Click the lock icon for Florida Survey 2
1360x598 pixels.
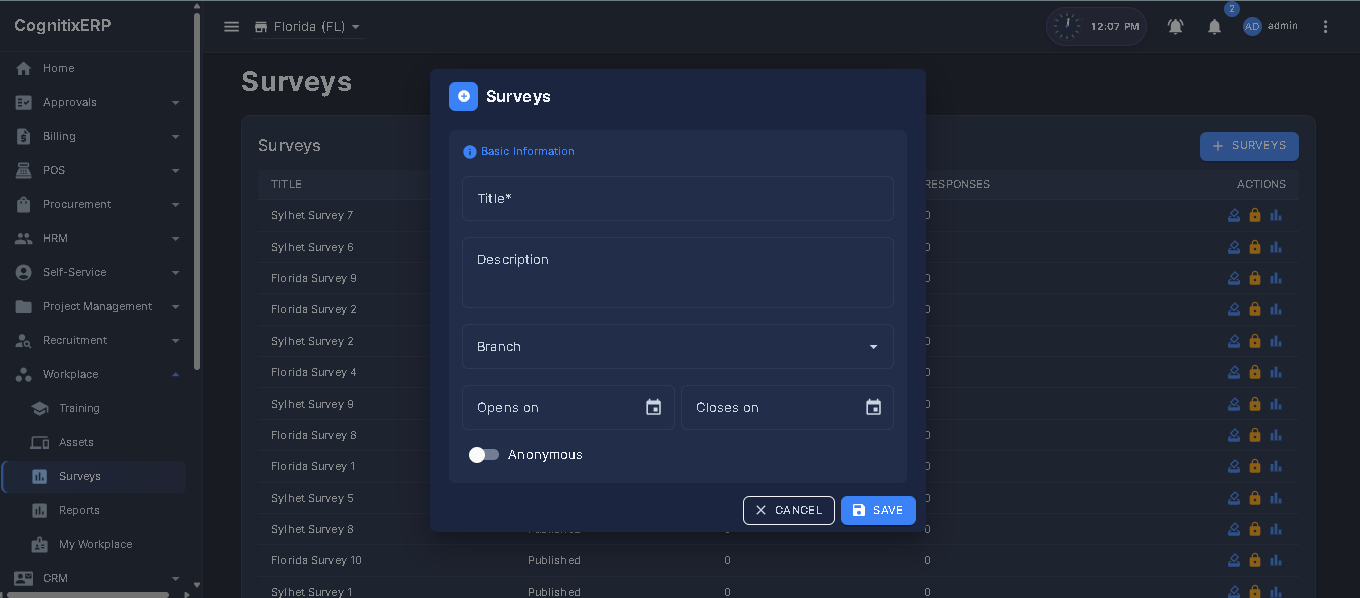[1255, 309]
